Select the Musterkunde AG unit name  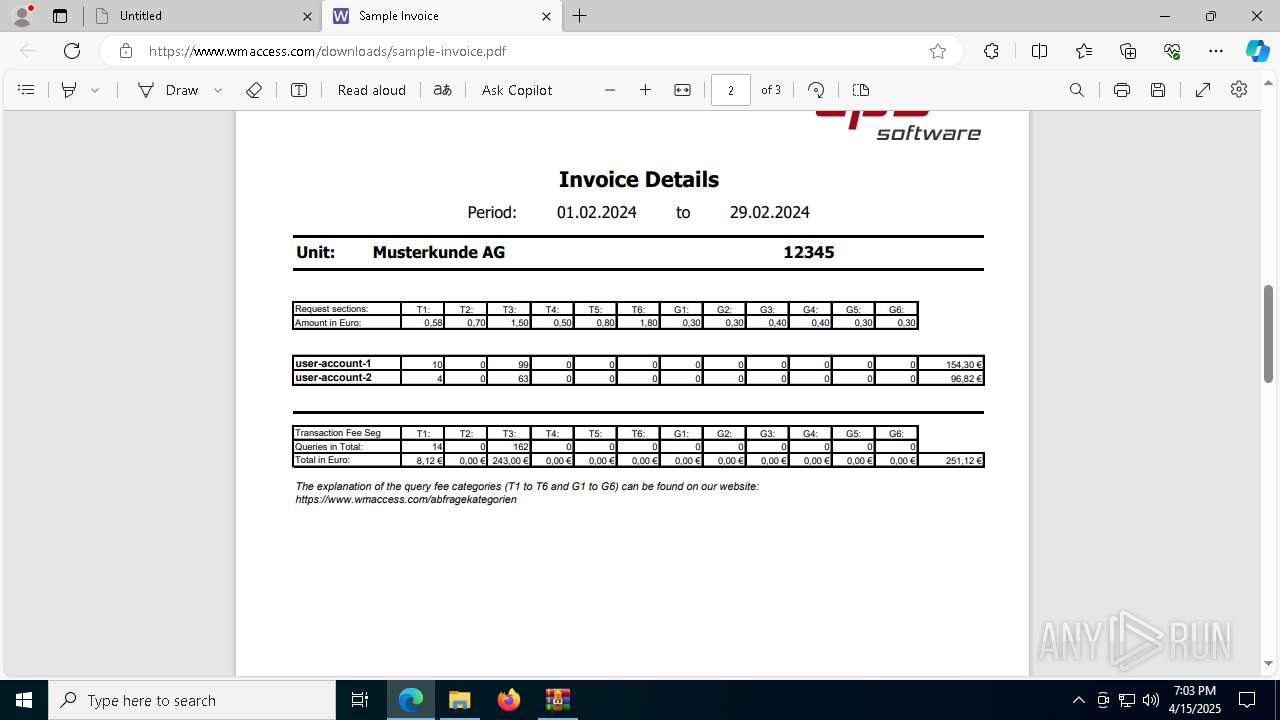[x=438, y=253]
